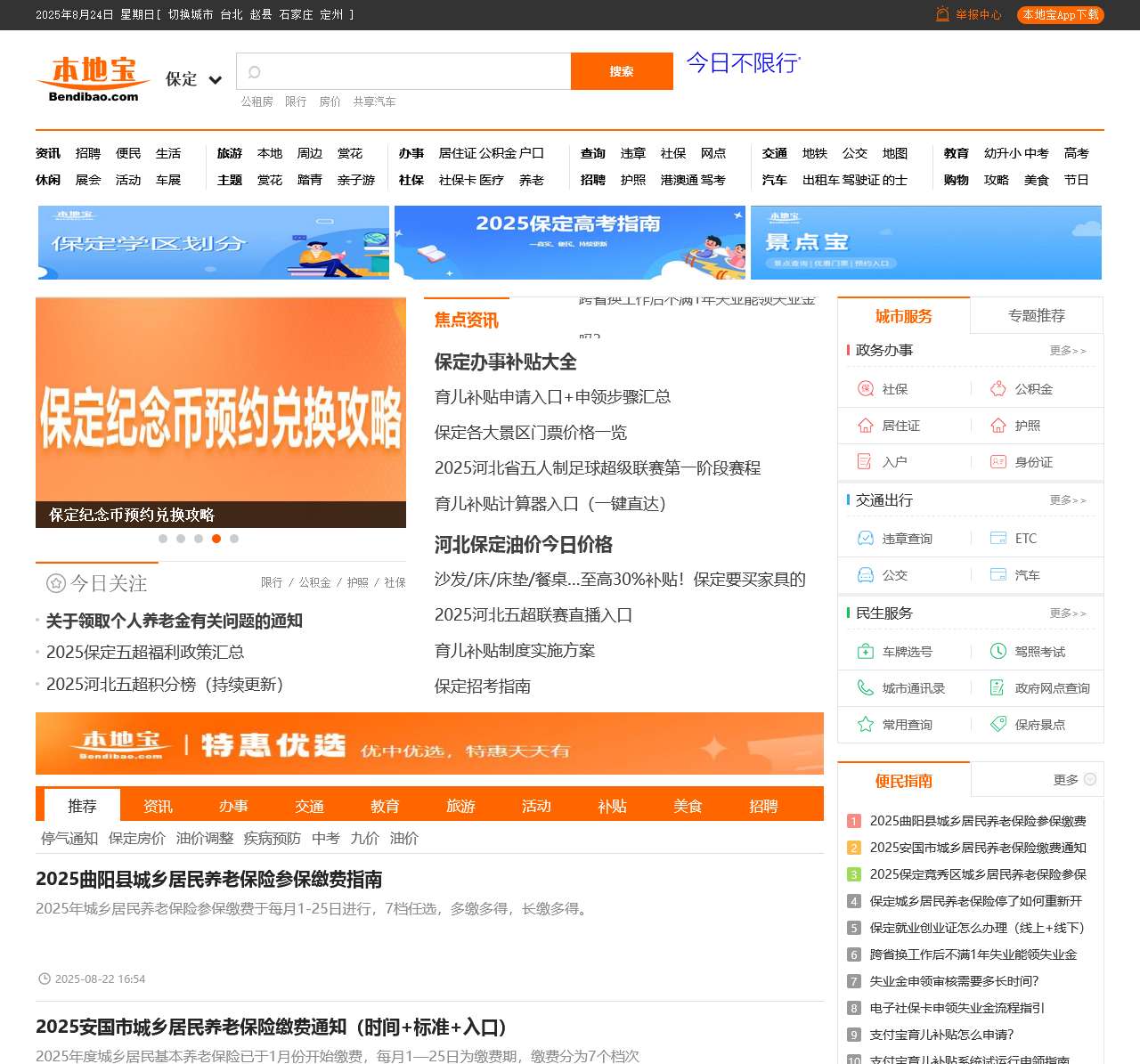Expand 更多 under 政务办事
This screenshot has width=1140, height=1064.
pos(1070,351)
